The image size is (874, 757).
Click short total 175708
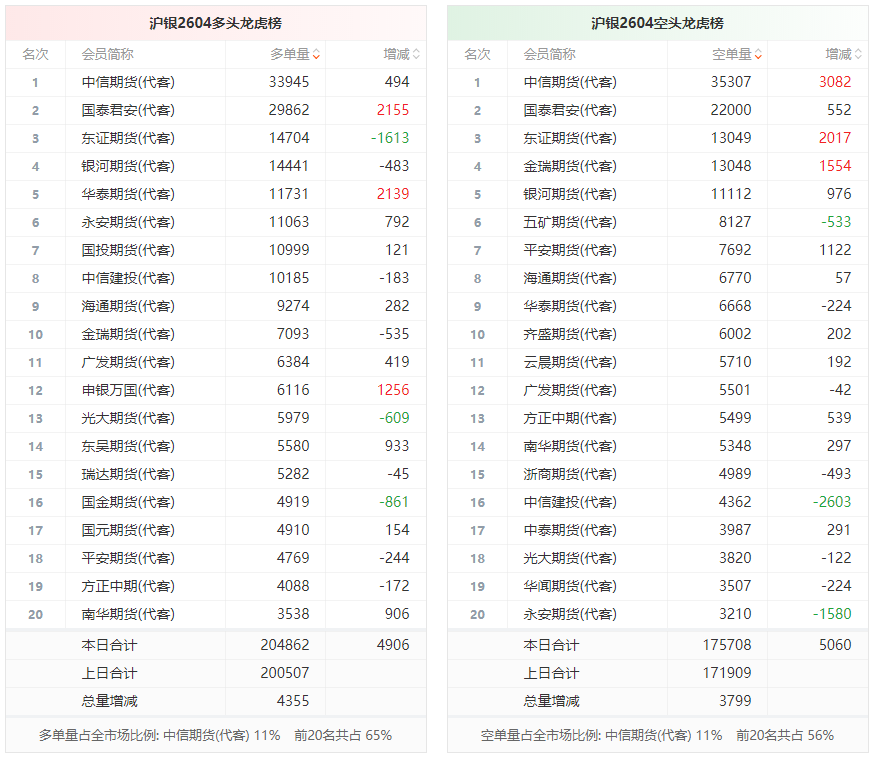tap(727, 645)
